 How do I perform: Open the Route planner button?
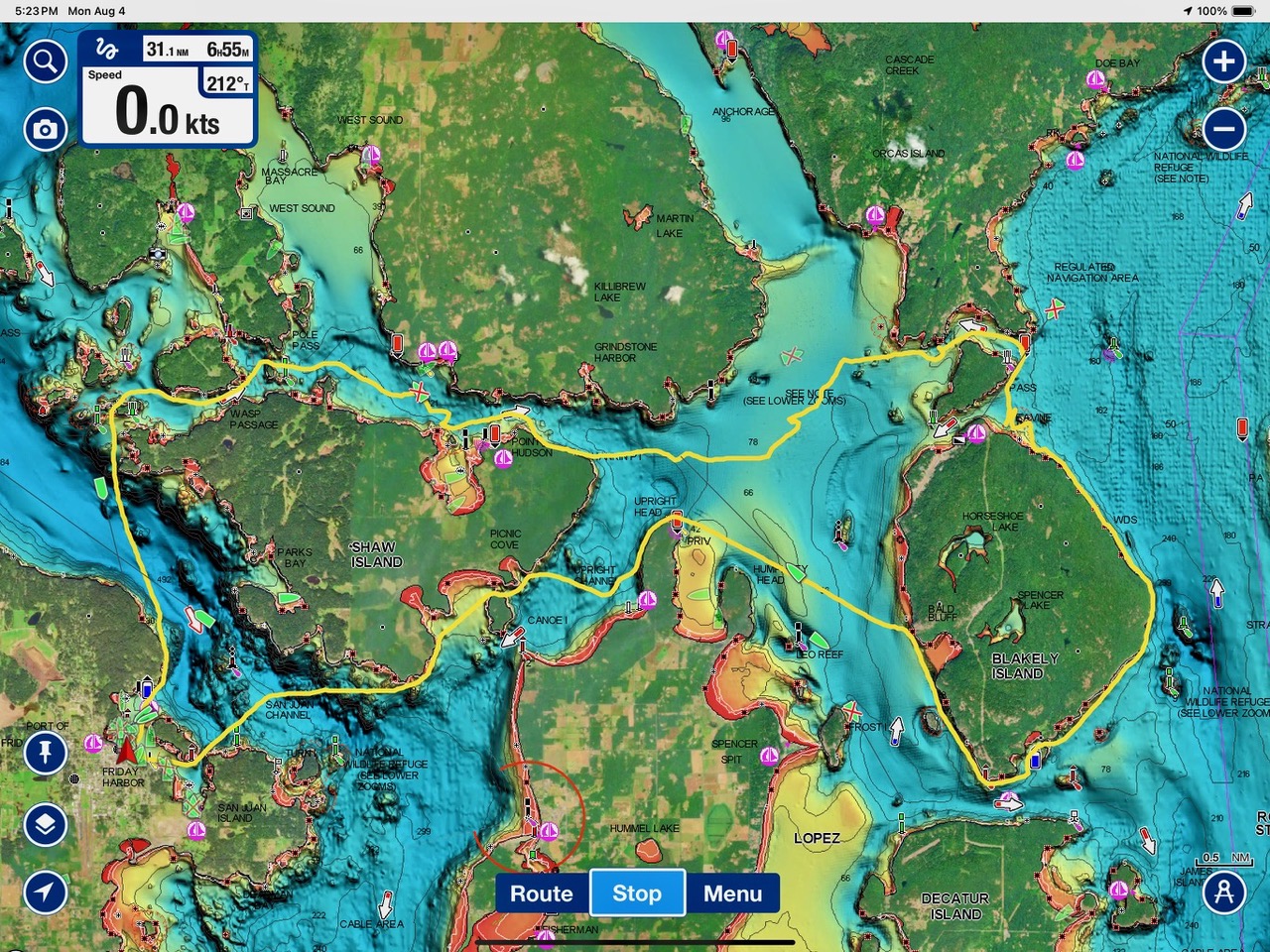542,893
